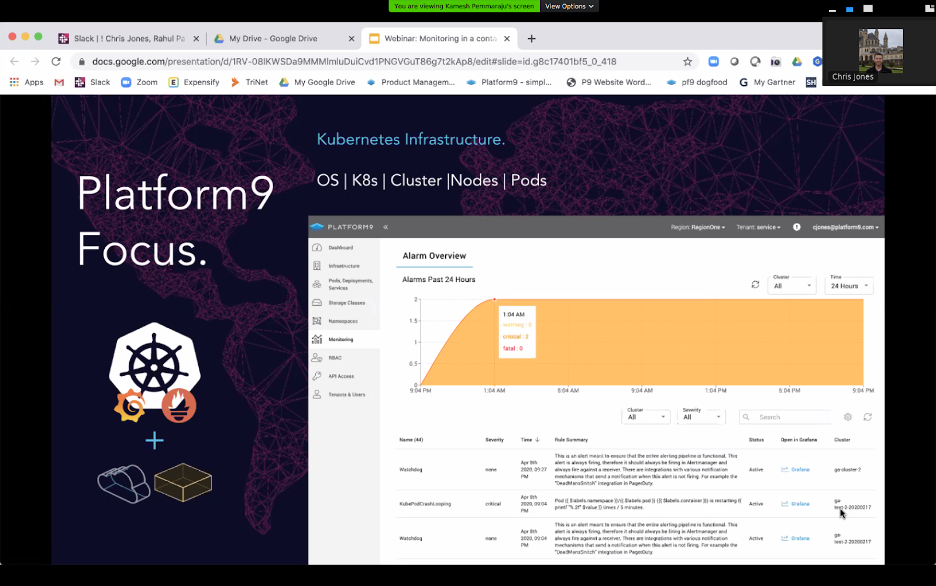Image resolution: width=936 pixels, height=586 pixels.
Task: Switch to My Drive - Google Drive tab
Action: [x=273, y=38]
